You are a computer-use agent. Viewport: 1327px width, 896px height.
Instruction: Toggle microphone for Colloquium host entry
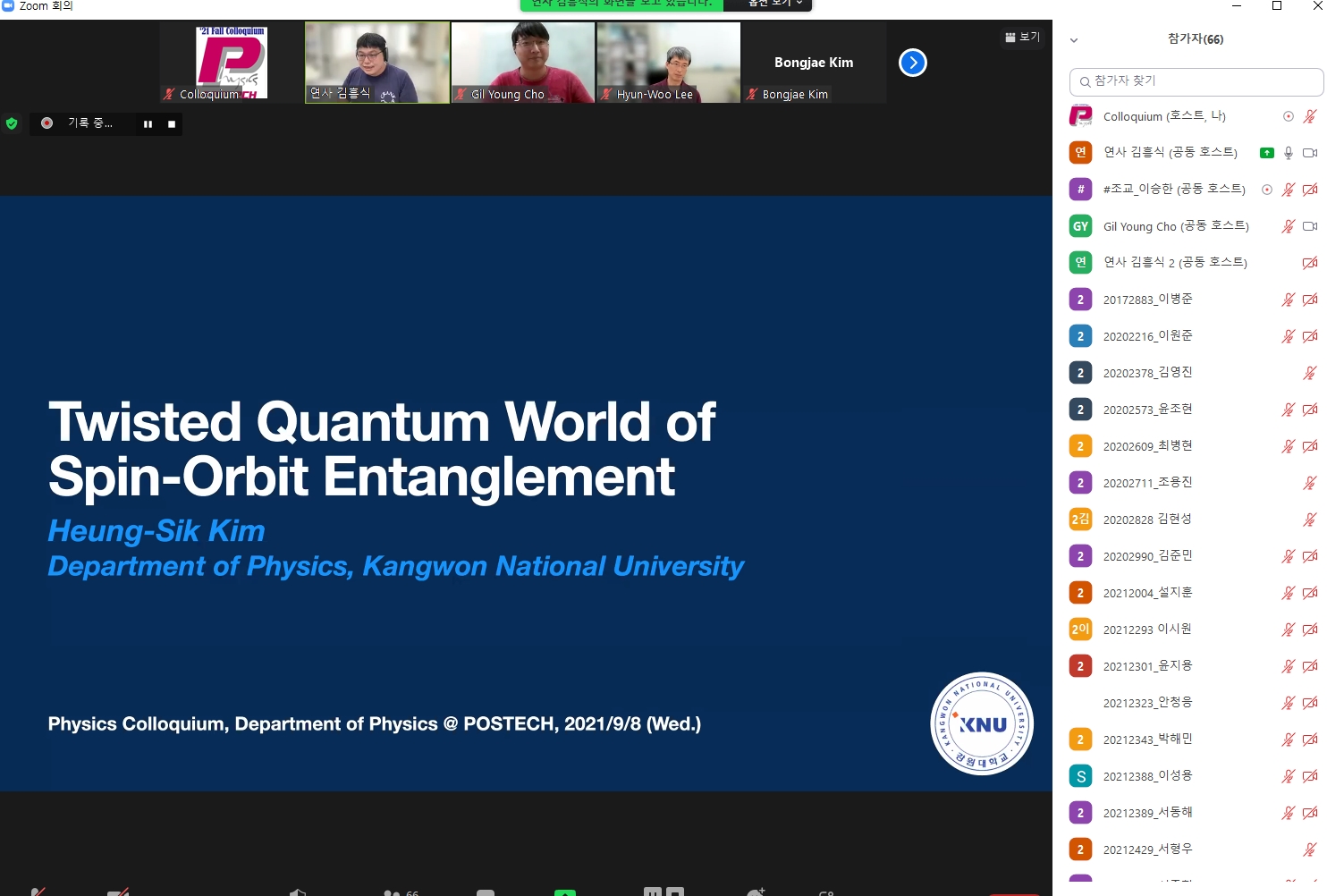point(1310,116)
